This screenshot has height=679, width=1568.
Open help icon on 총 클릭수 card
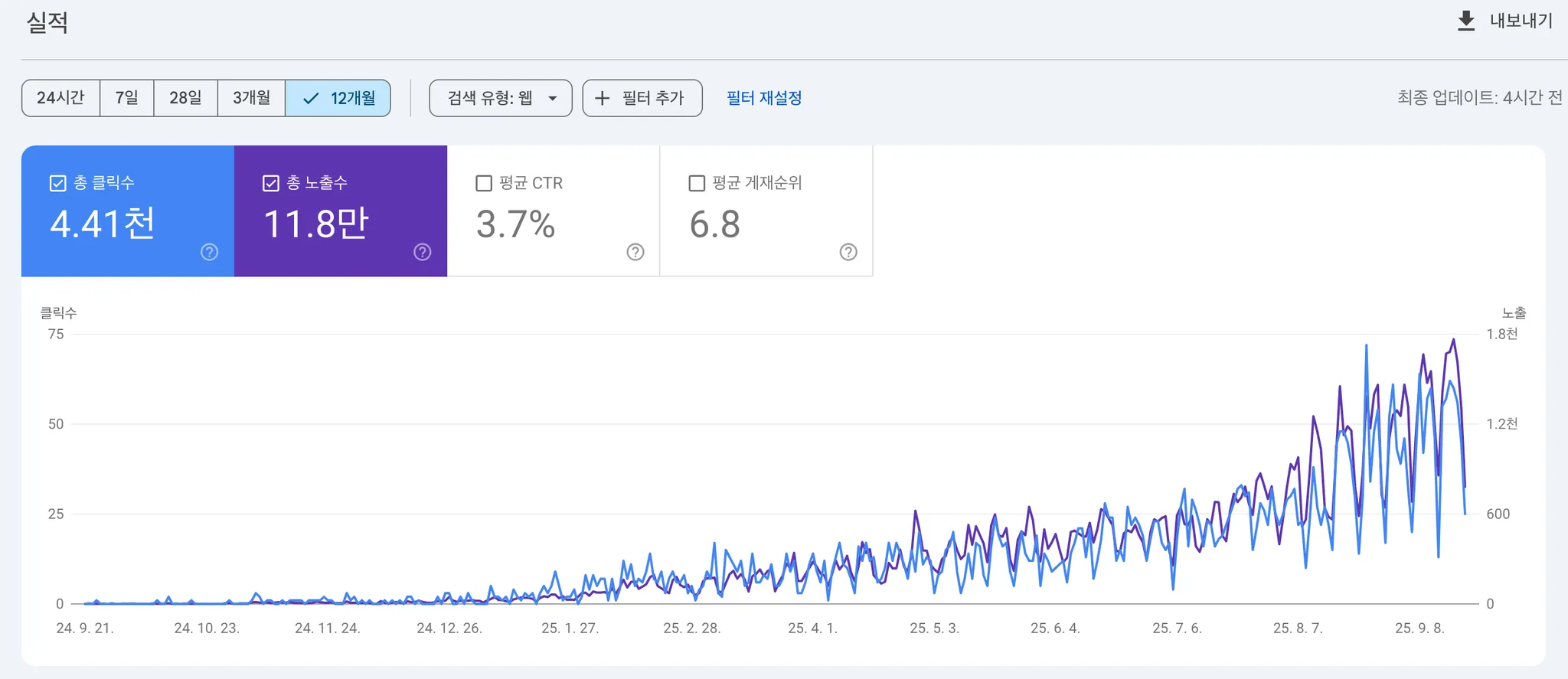[x=209, y=252]
